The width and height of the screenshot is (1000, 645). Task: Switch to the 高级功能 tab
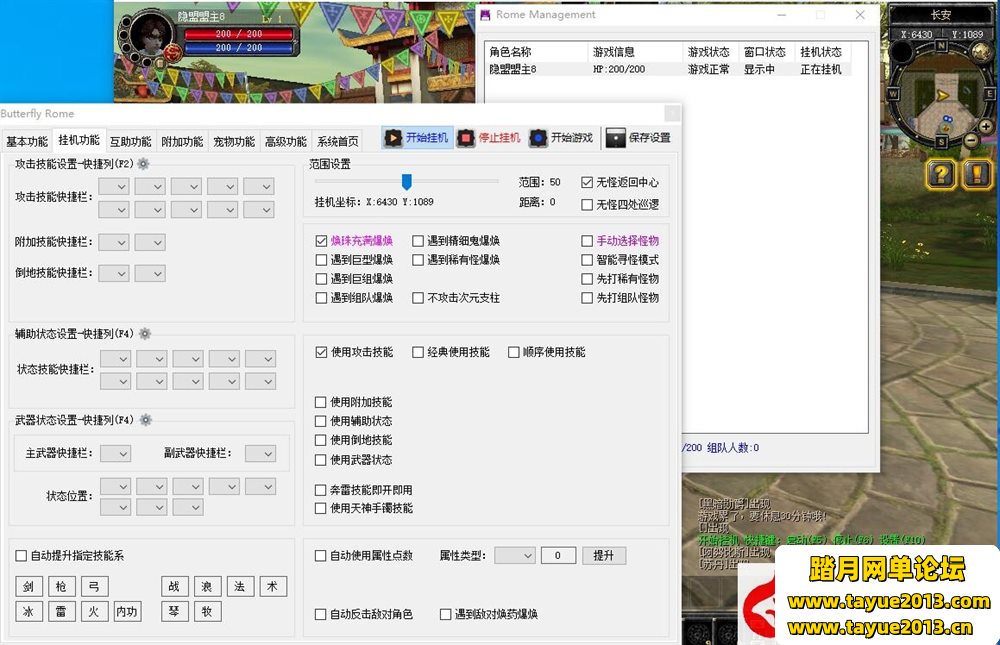[x=285, y=141]
